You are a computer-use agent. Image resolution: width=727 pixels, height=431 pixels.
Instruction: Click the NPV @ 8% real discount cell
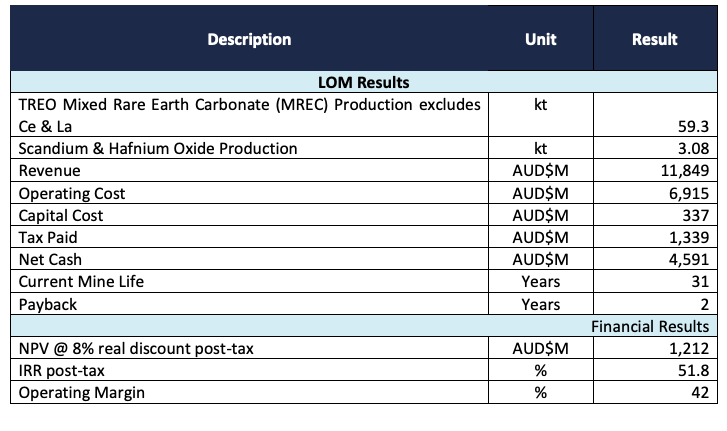coord(249,348)
